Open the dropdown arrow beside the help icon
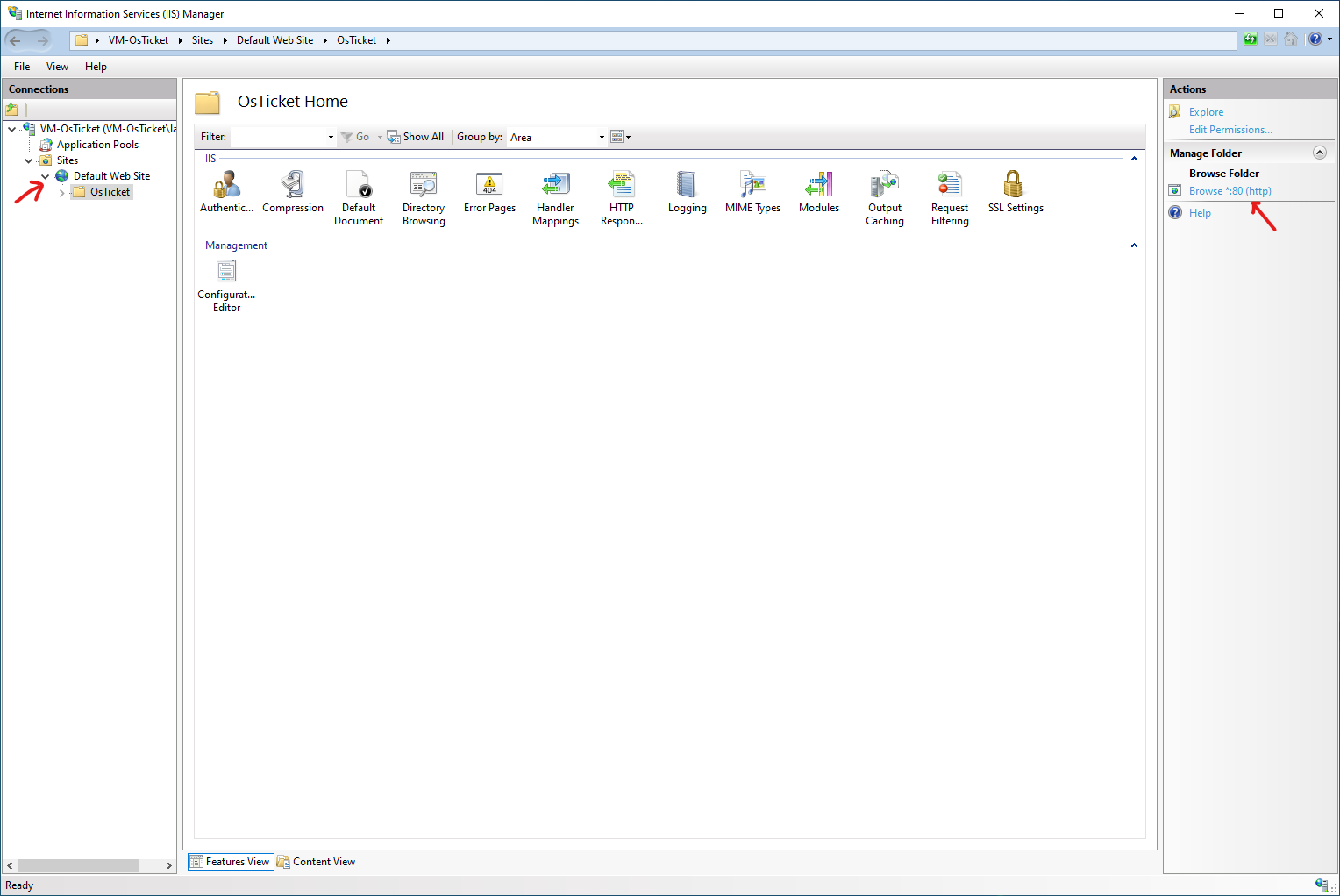The height and width of the screenshot is (896, 1340). click(x=1329, y=39)
